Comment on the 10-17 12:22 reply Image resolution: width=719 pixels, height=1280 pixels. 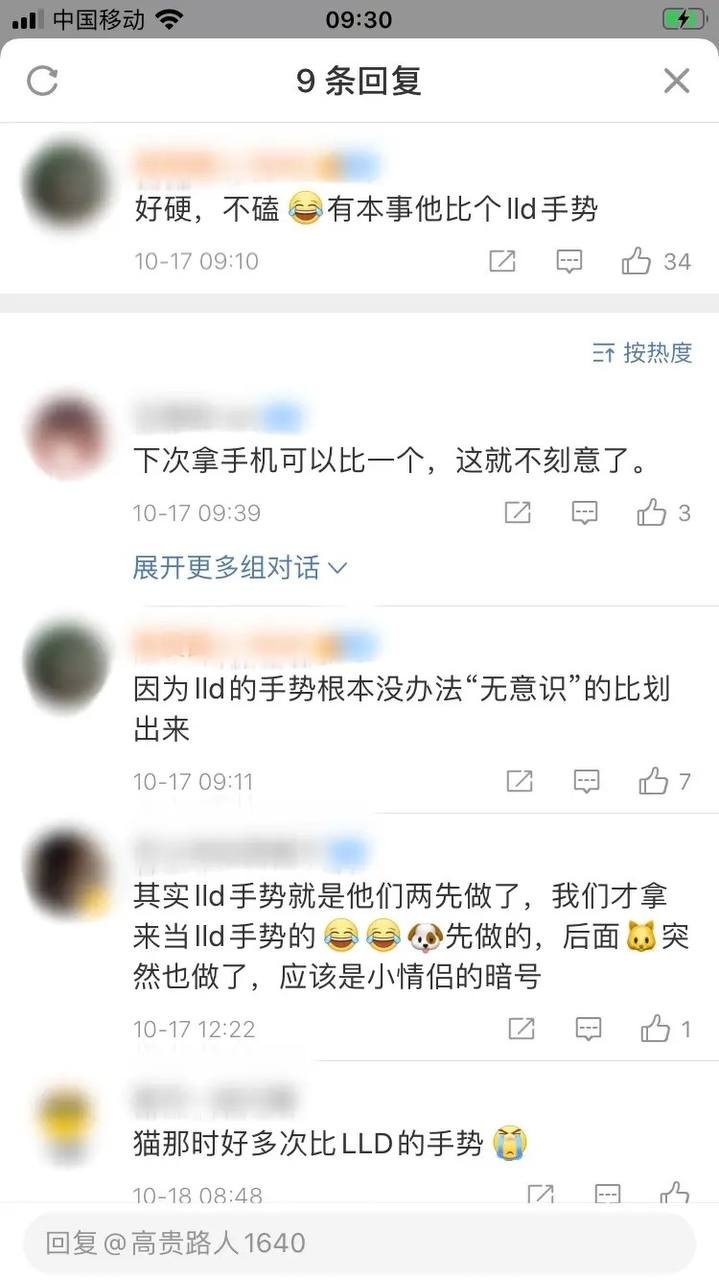[589, 1028]
